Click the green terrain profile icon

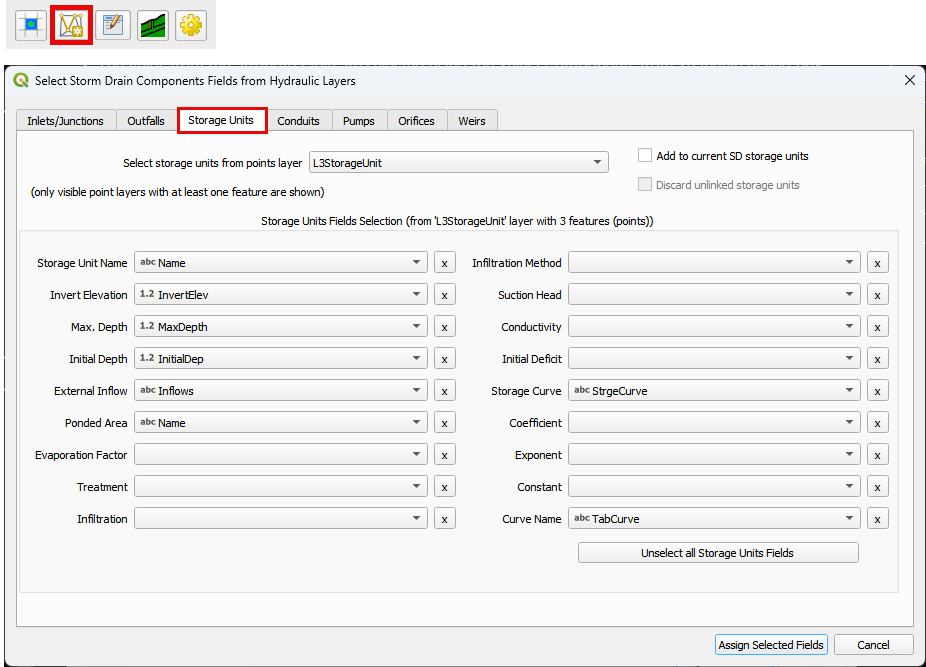tap(152, 25)
